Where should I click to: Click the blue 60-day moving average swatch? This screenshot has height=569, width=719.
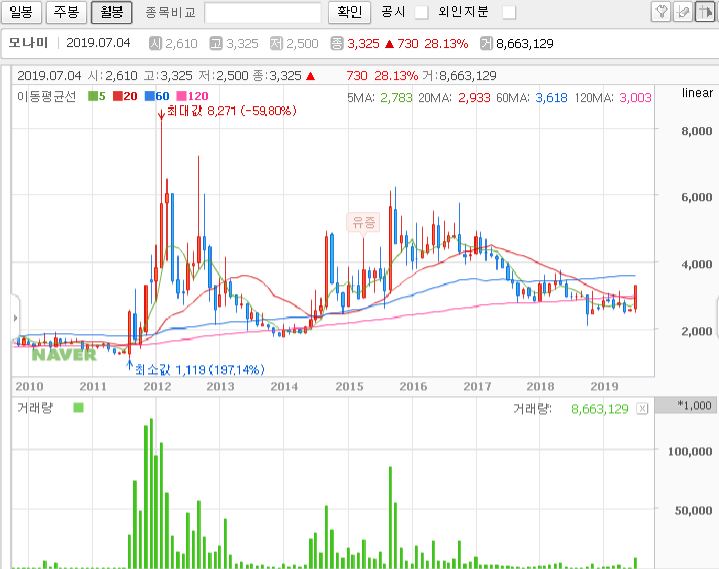(149, 96)
